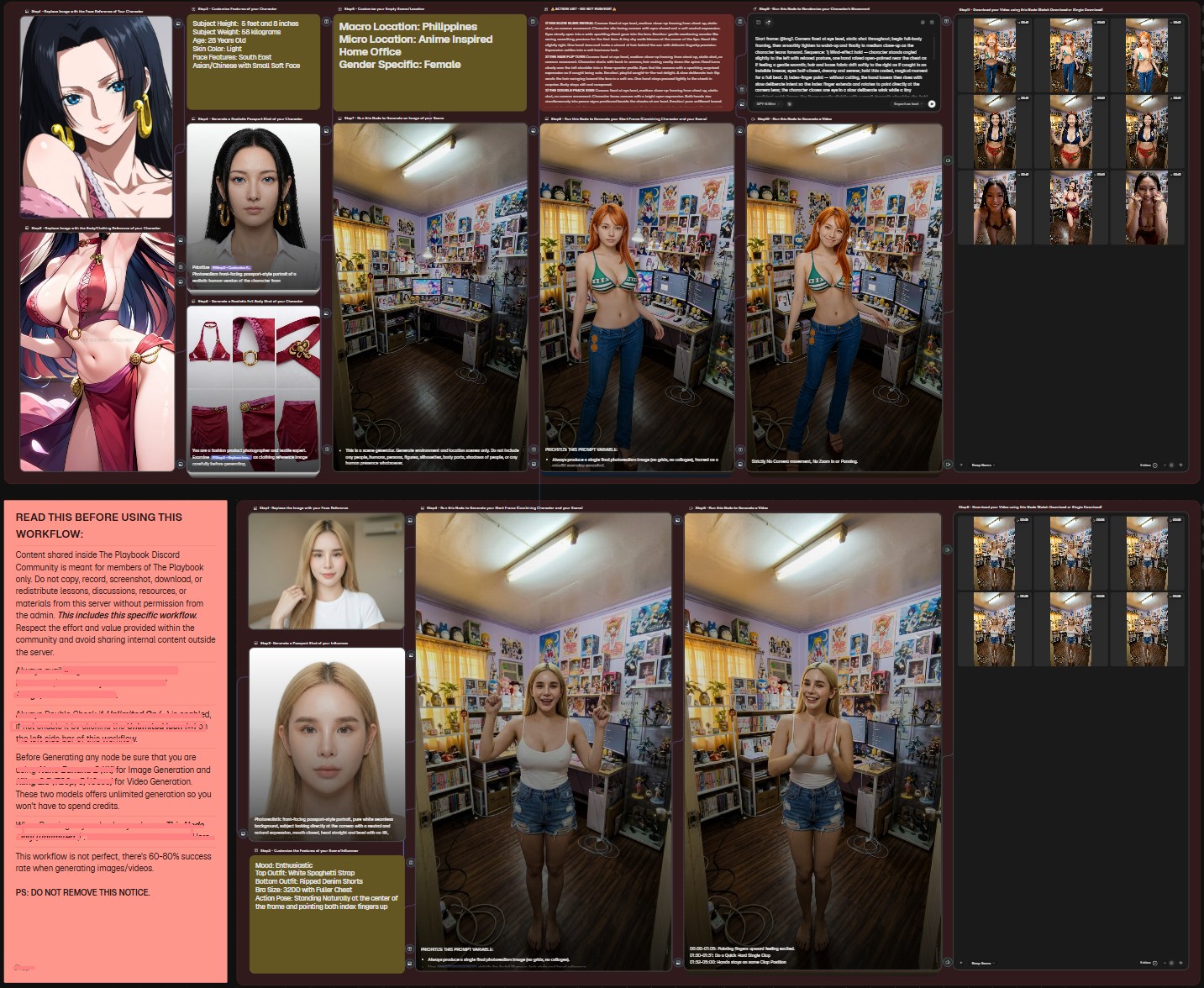
Task: Click the port icon right of Macro Location note
Action: (534, 21)
